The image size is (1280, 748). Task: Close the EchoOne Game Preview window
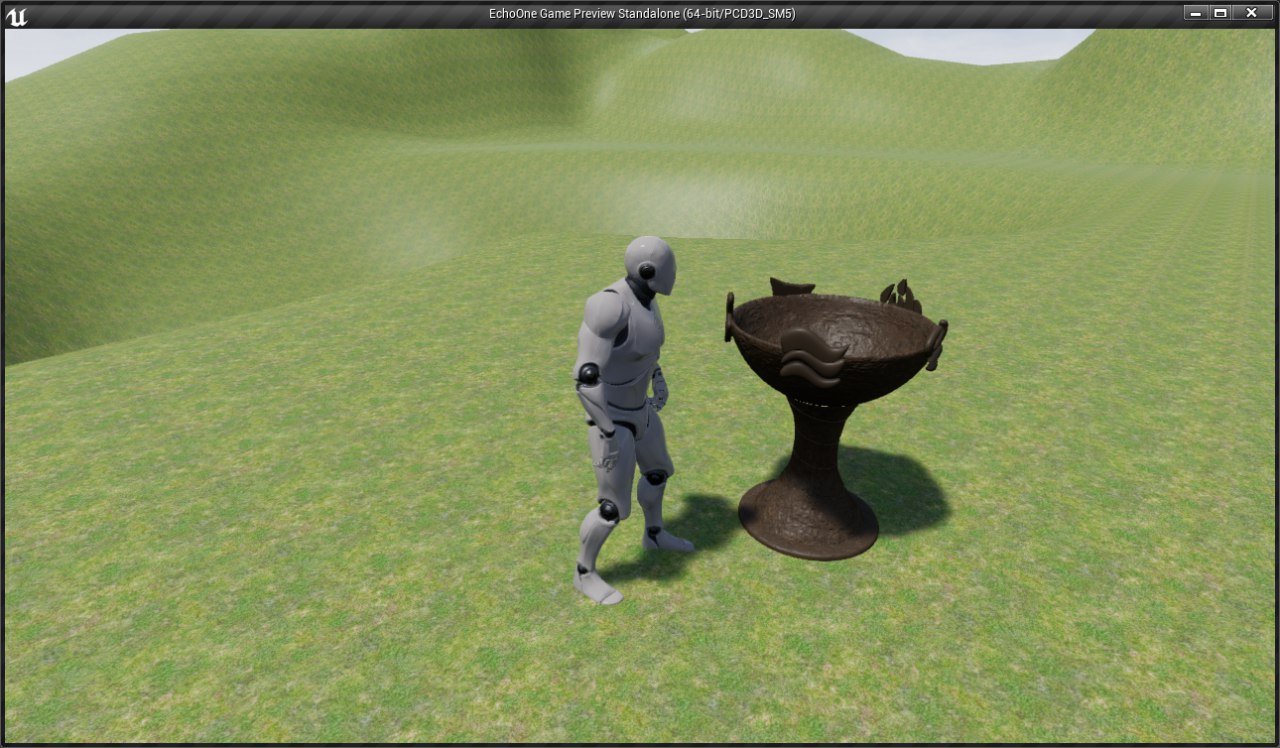pos(1251,13)
